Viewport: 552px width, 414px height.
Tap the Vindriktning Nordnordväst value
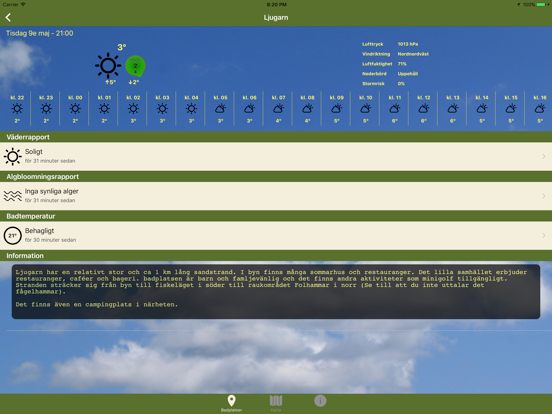[x=413, y=54]
